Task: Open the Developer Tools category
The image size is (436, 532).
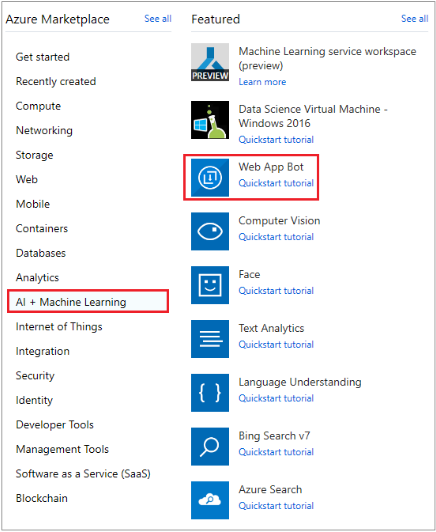Action: pos(55,425)
